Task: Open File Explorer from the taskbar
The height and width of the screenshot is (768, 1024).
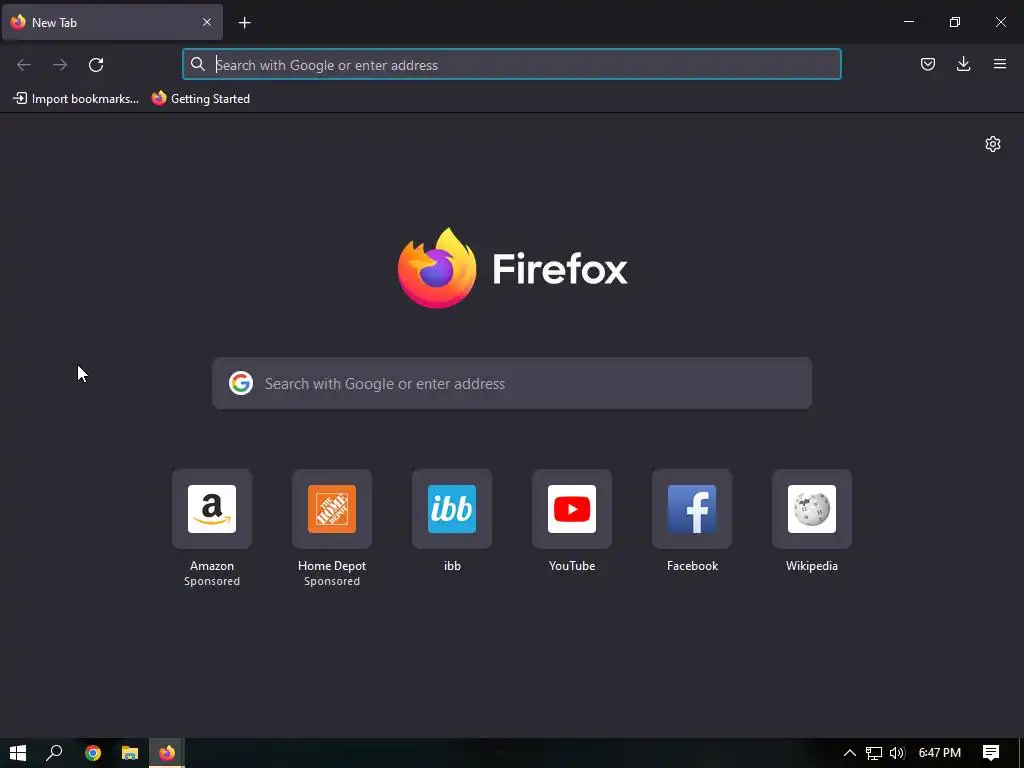Action: click(129, 753)
